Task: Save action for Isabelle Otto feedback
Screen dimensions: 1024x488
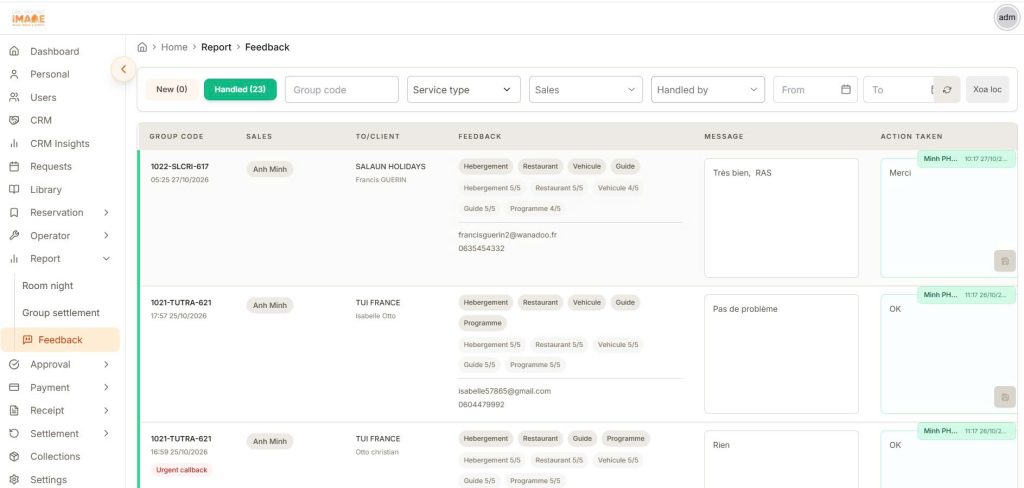Action: (1004, 397)
